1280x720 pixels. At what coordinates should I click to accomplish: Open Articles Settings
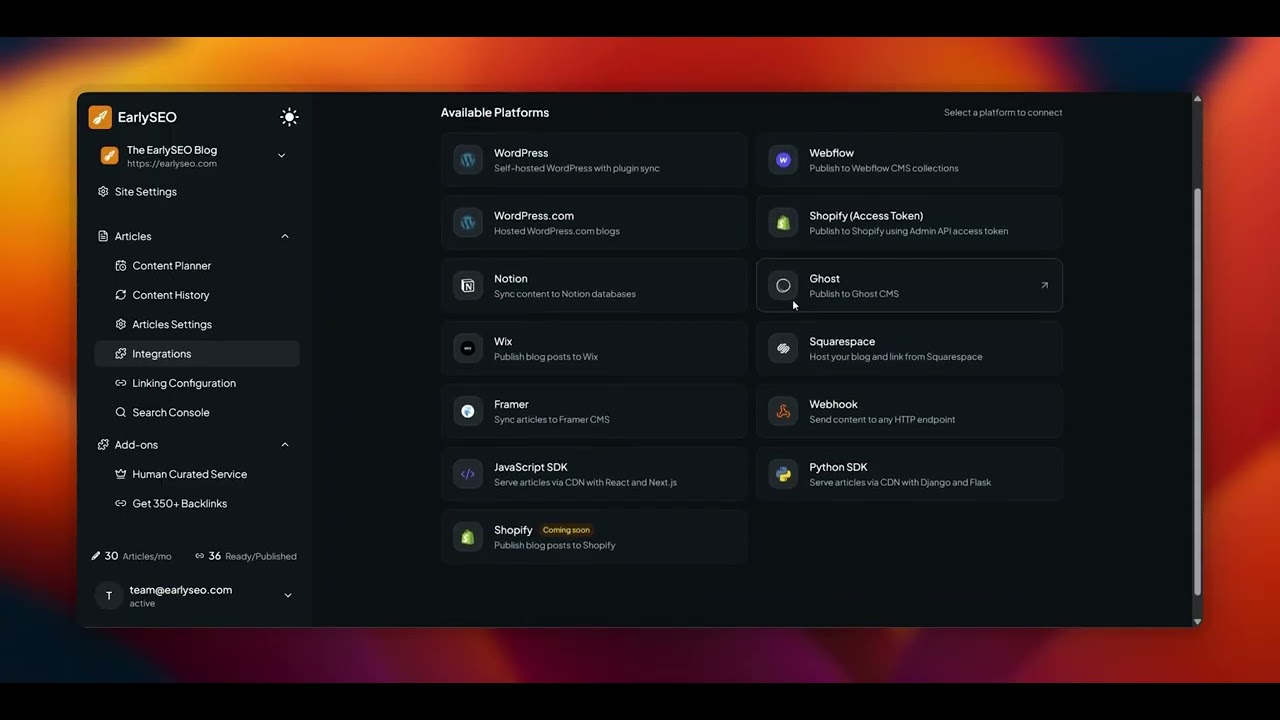171,325
